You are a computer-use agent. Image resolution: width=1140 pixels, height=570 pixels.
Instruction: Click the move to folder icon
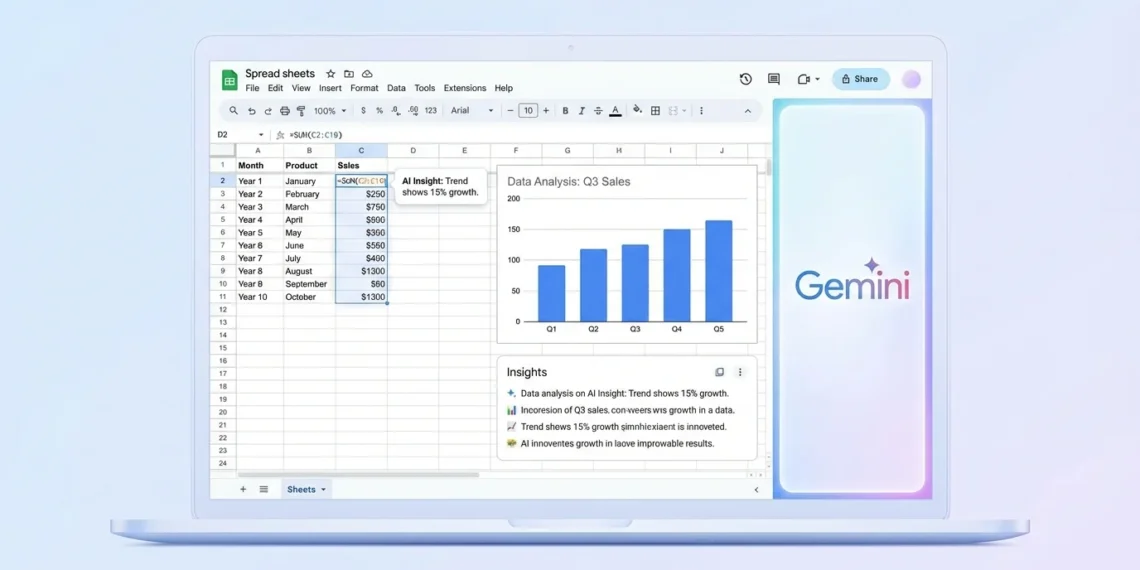(349, 73)
